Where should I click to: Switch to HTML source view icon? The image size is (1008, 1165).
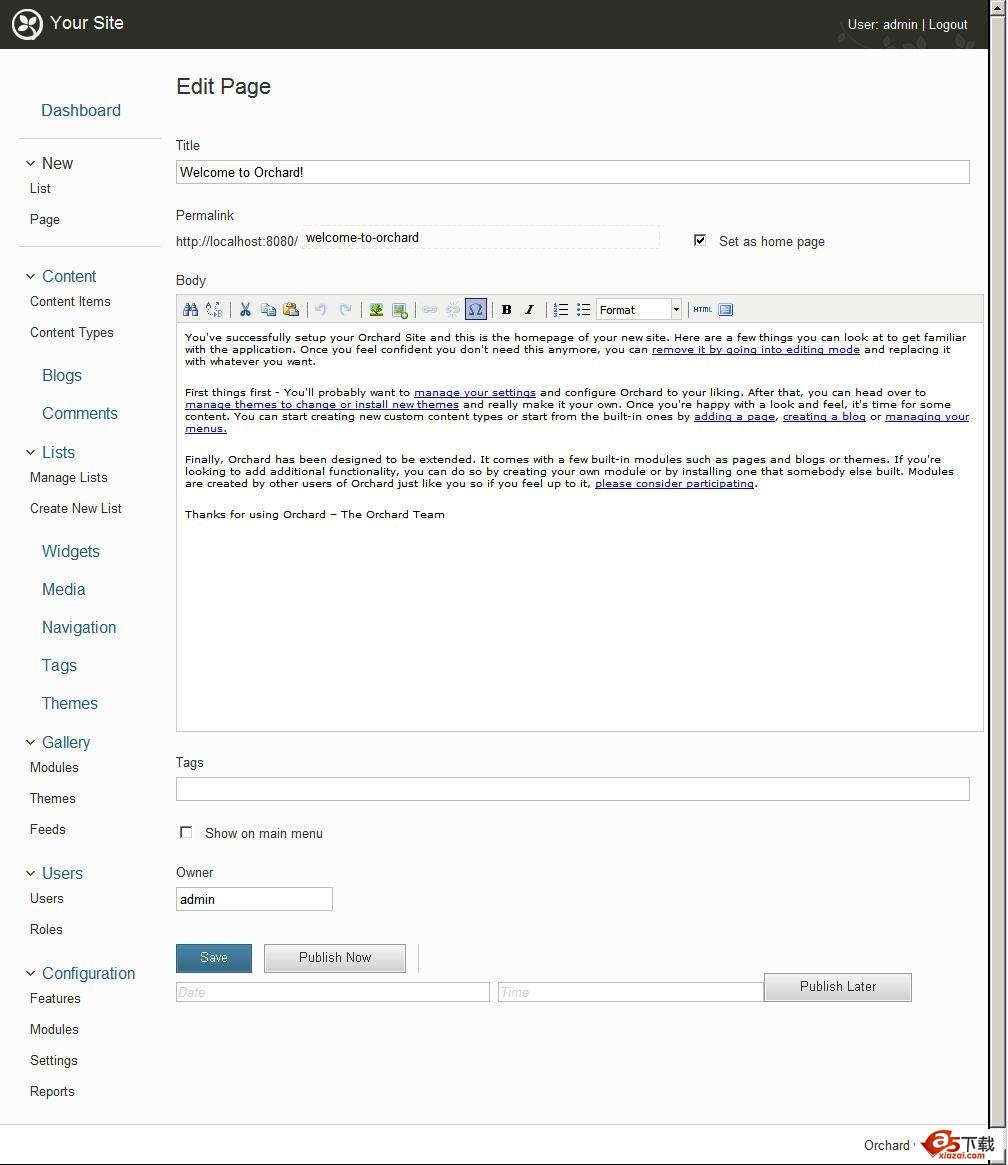pyautogui.click(x=702, y=309)
